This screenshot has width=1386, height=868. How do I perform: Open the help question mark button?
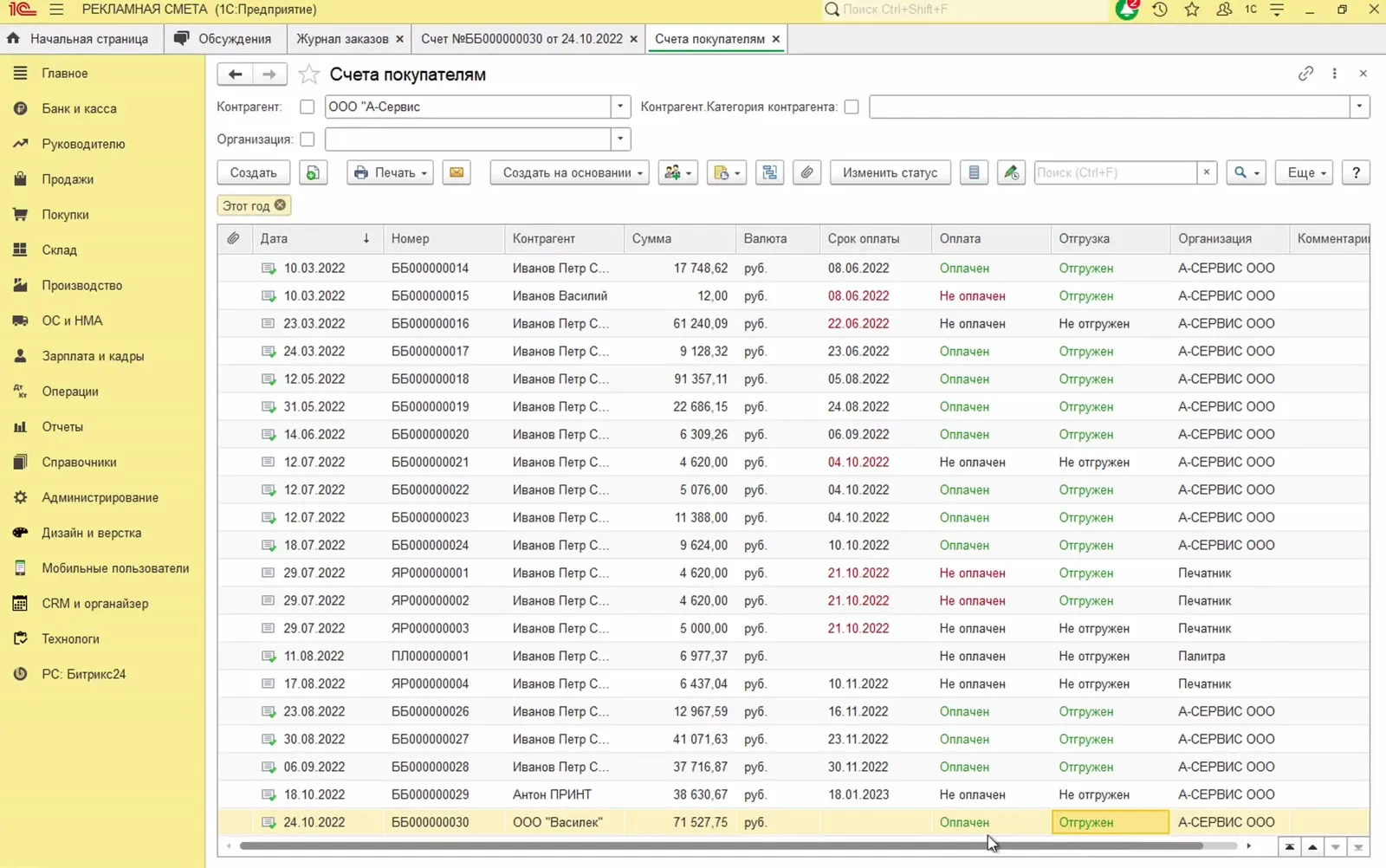[1356, 172]
